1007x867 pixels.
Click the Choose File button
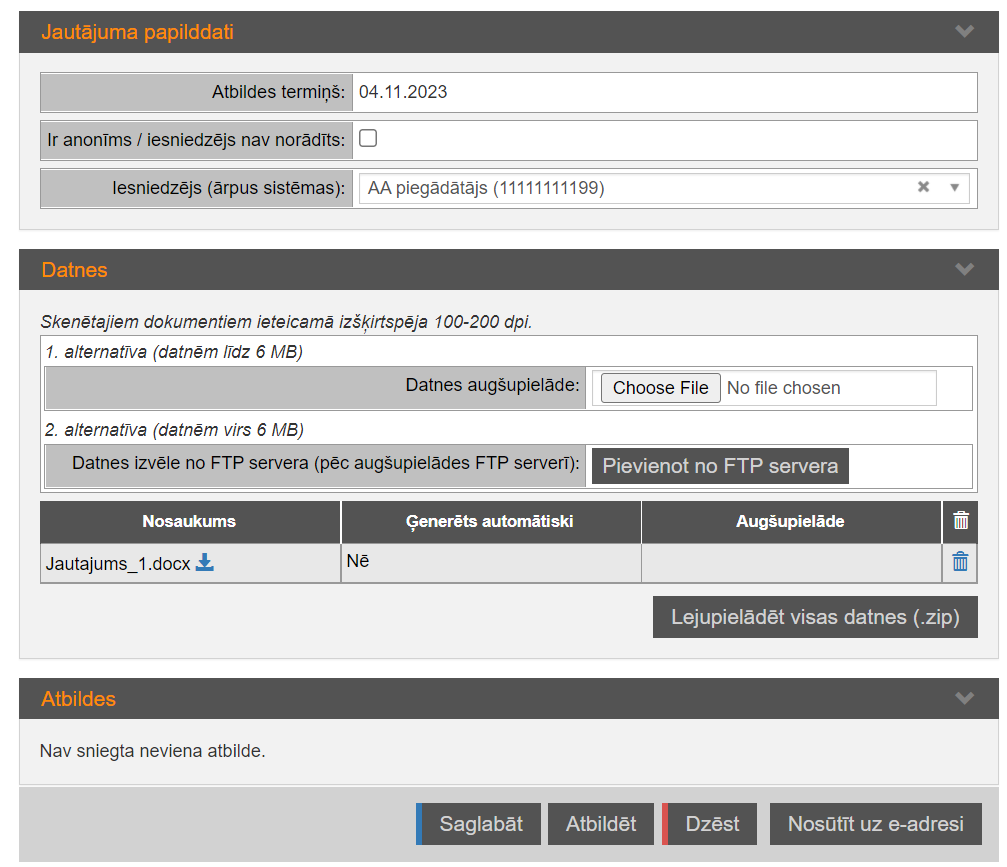[x=660, y=388]
